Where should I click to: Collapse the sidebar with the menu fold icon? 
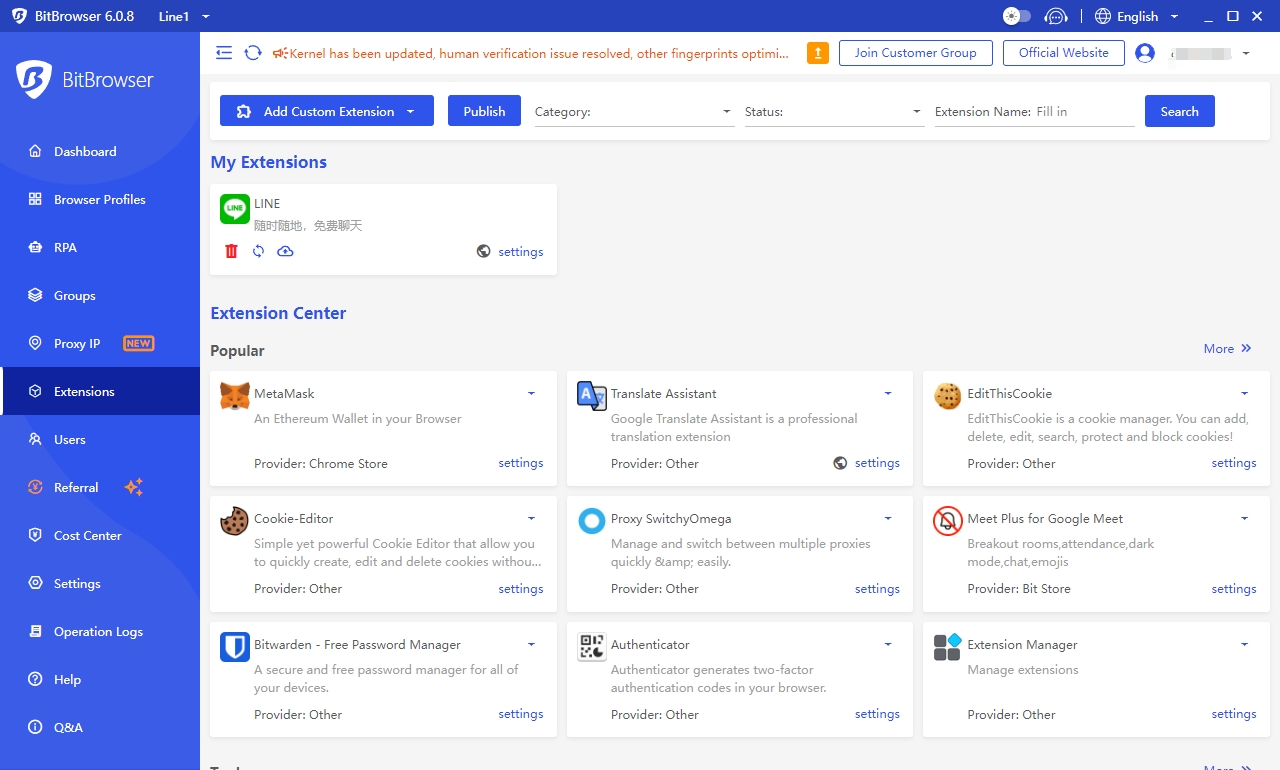[224, 53]
